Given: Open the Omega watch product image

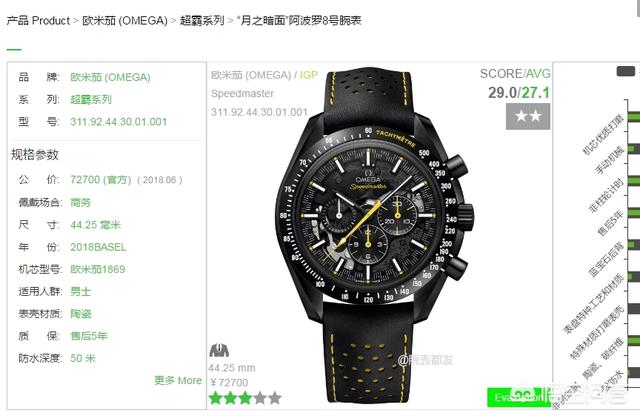Looking at the screenshot, I should 373,236.
